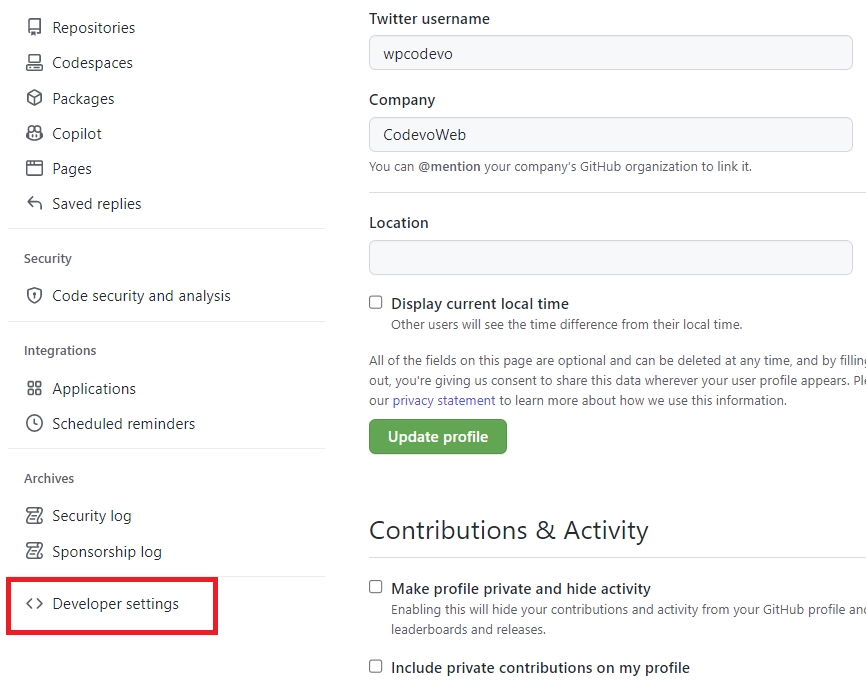Click the Twitter username field
This screenshot has width=866, height=683.
pos(610,53)
